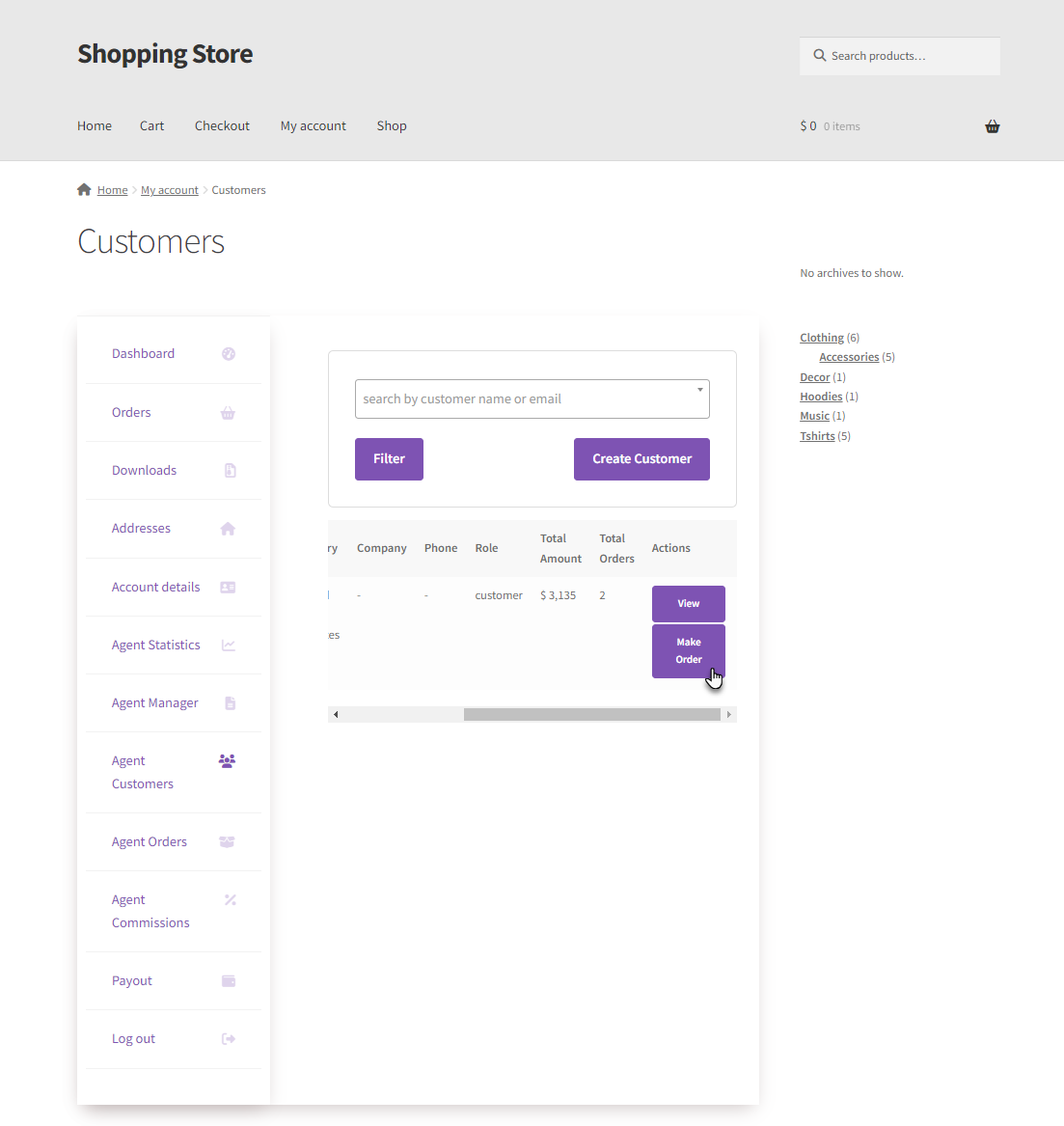Select Orders in account sidebar
1064x1126 pixels.
tap(131, 412)
